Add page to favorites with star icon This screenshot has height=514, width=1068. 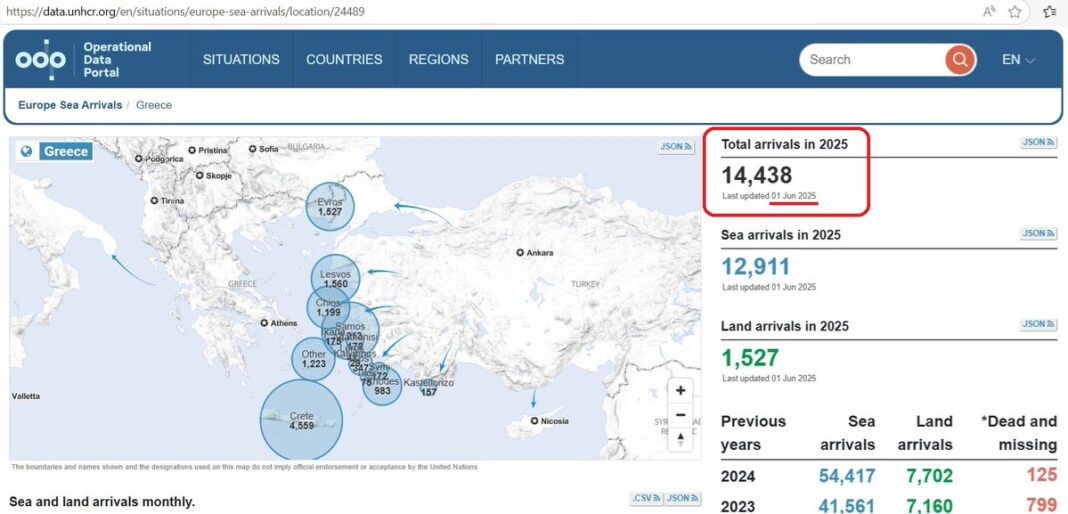click(x=1015, y=12)
